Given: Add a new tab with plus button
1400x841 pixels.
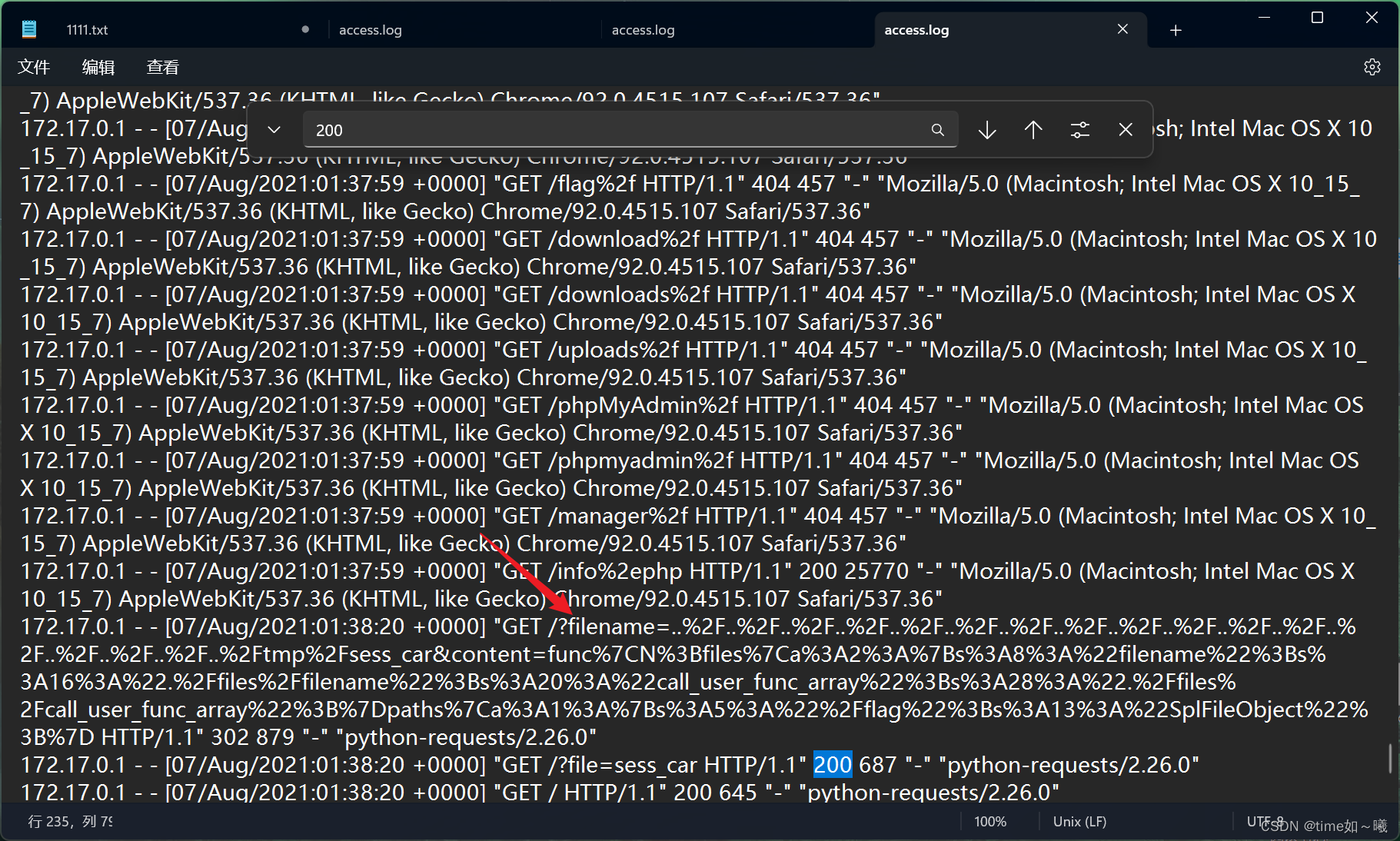Looking at the screenshot, I should pos(1176,30).
